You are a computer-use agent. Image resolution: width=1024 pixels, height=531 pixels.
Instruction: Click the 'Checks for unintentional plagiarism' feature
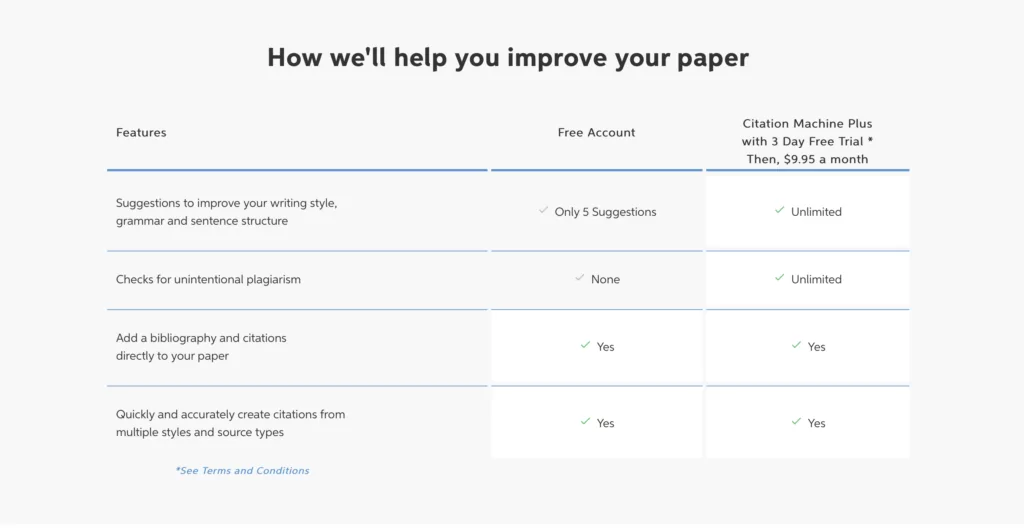click(x=208, y=279)
